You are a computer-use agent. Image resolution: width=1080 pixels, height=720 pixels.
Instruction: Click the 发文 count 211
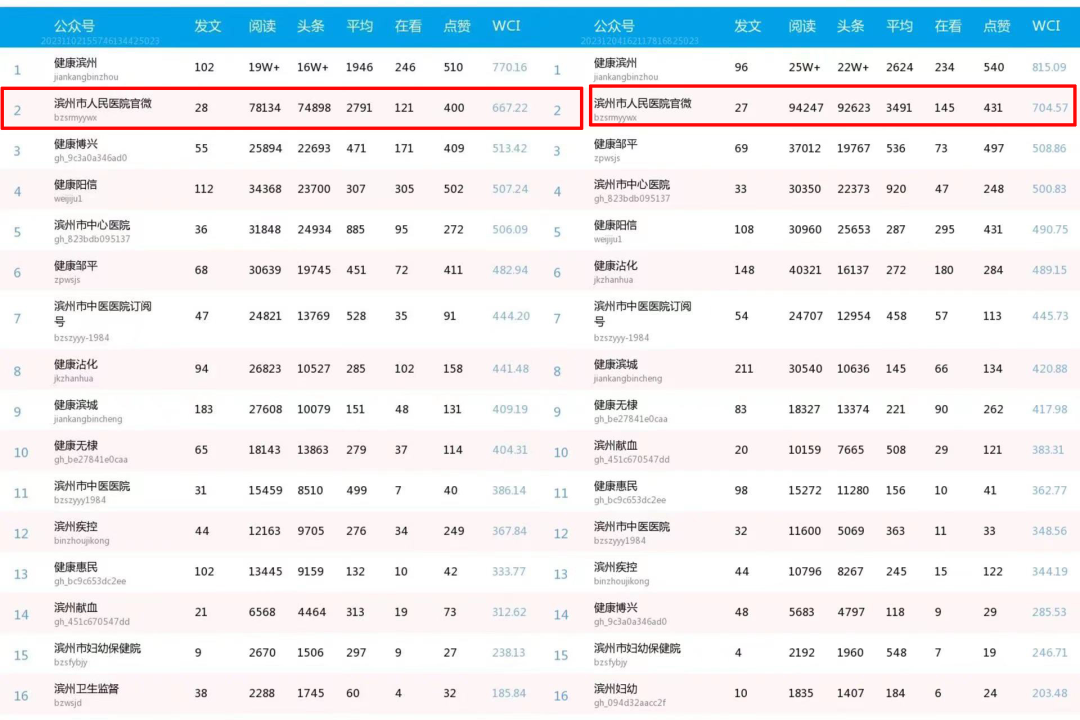point(744,369)
